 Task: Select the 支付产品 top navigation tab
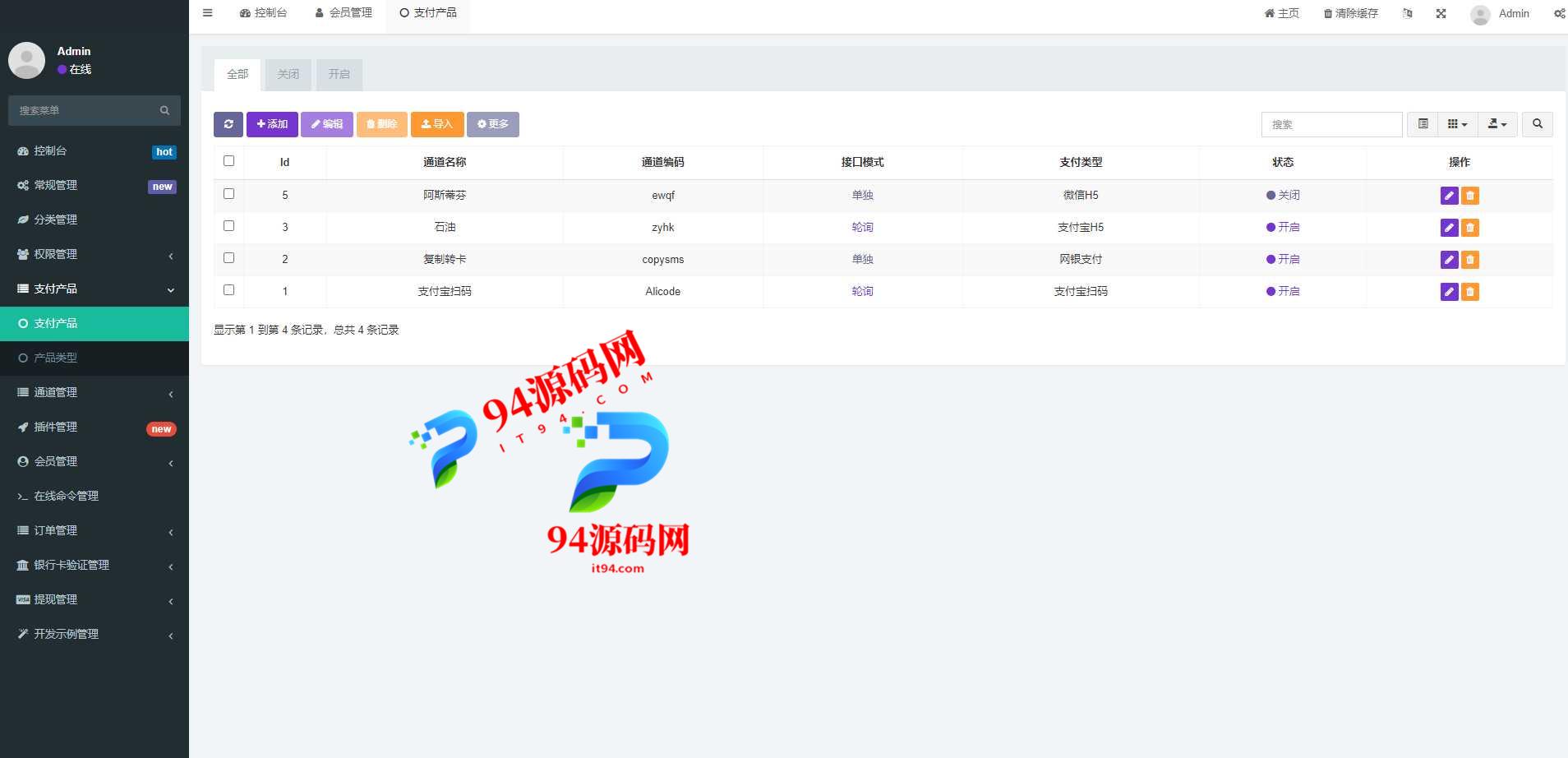pos(428,13)
